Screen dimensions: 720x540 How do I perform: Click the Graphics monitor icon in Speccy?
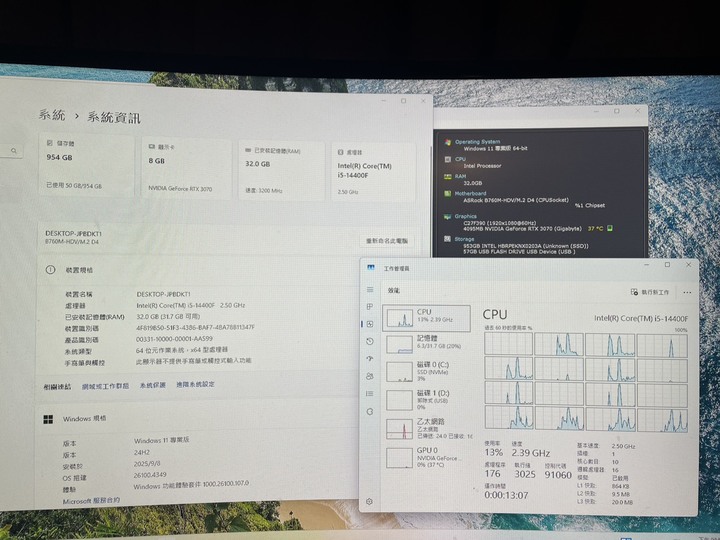click(448, 216)
